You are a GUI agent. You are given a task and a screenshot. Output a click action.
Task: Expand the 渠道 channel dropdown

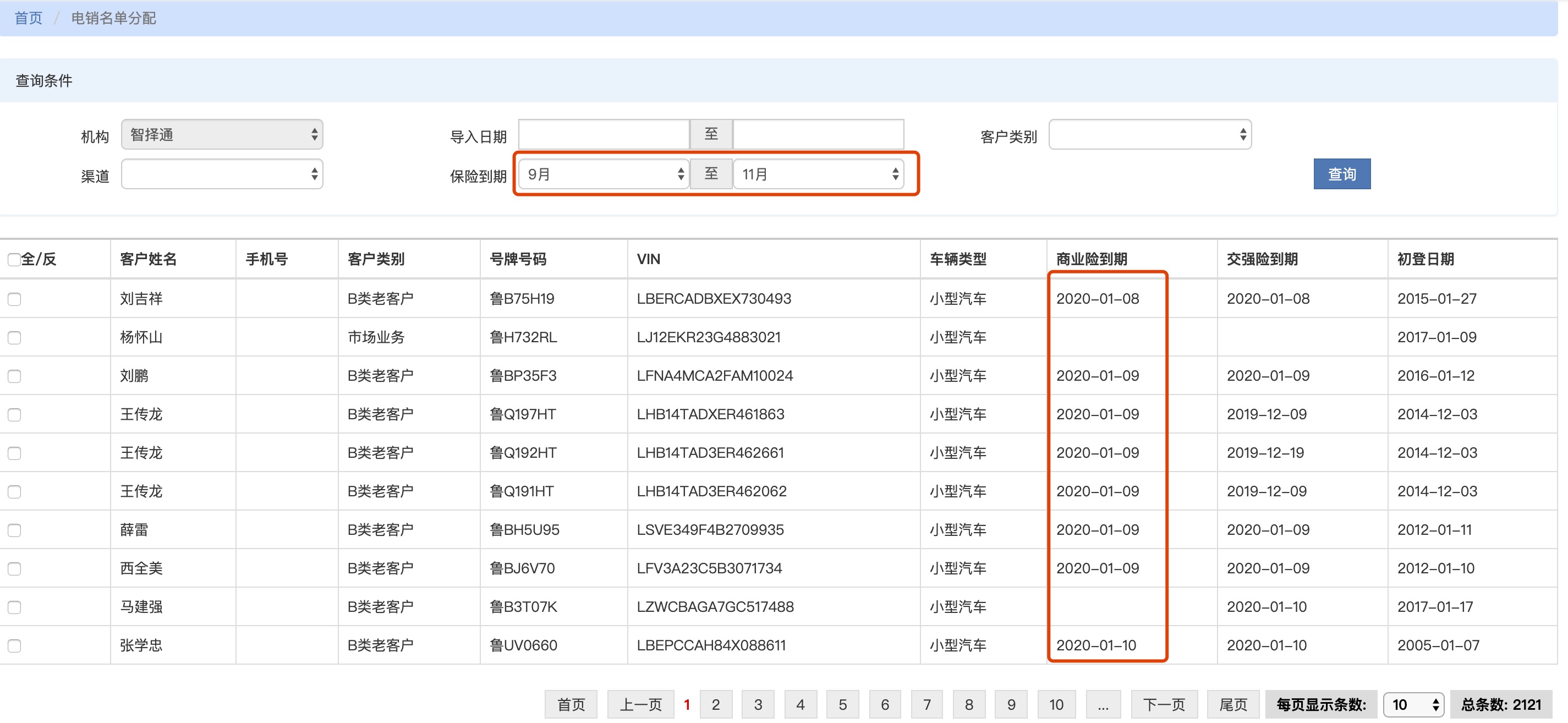point(222,174)
